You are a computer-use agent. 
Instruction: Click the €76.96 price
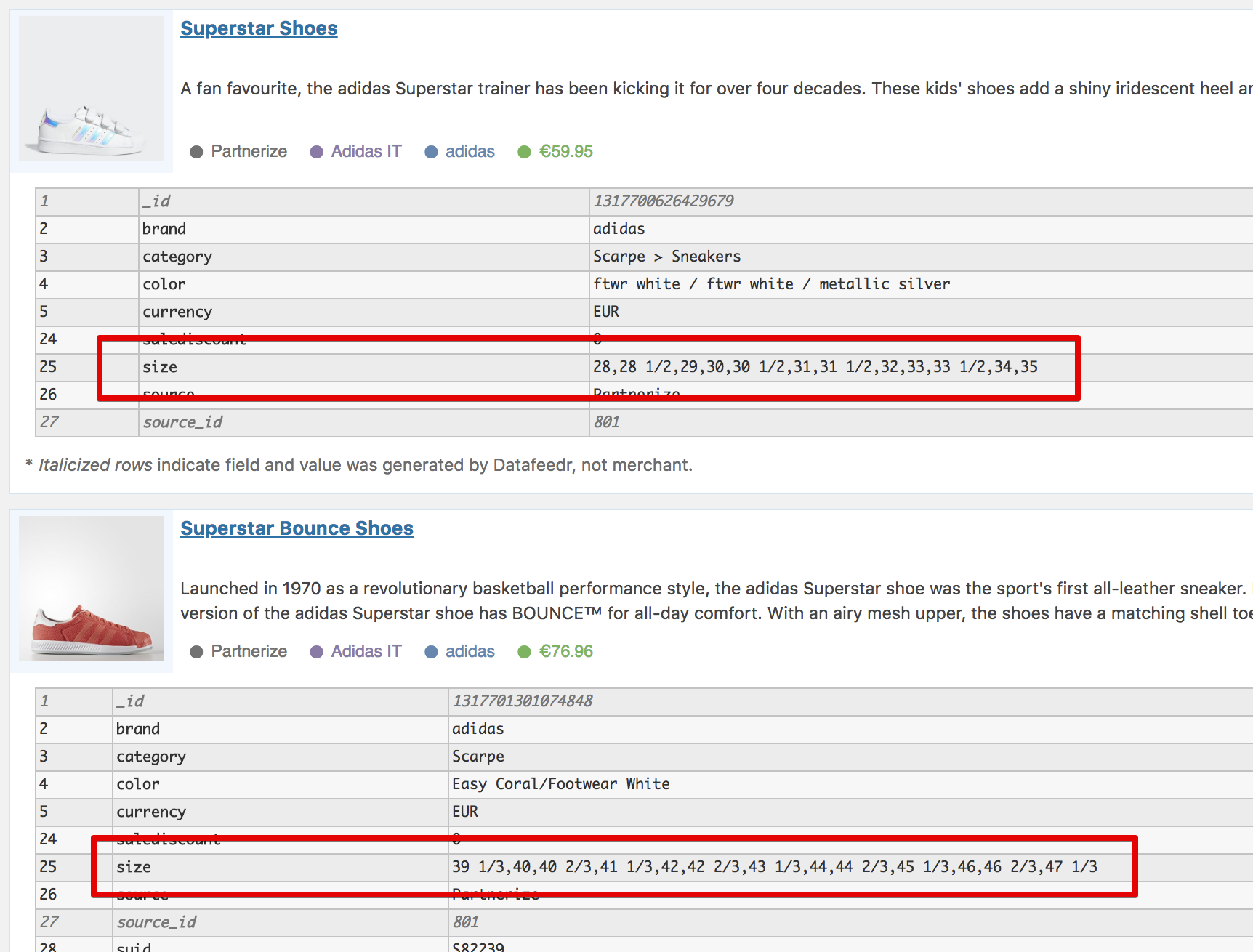[x=566, y=651]
